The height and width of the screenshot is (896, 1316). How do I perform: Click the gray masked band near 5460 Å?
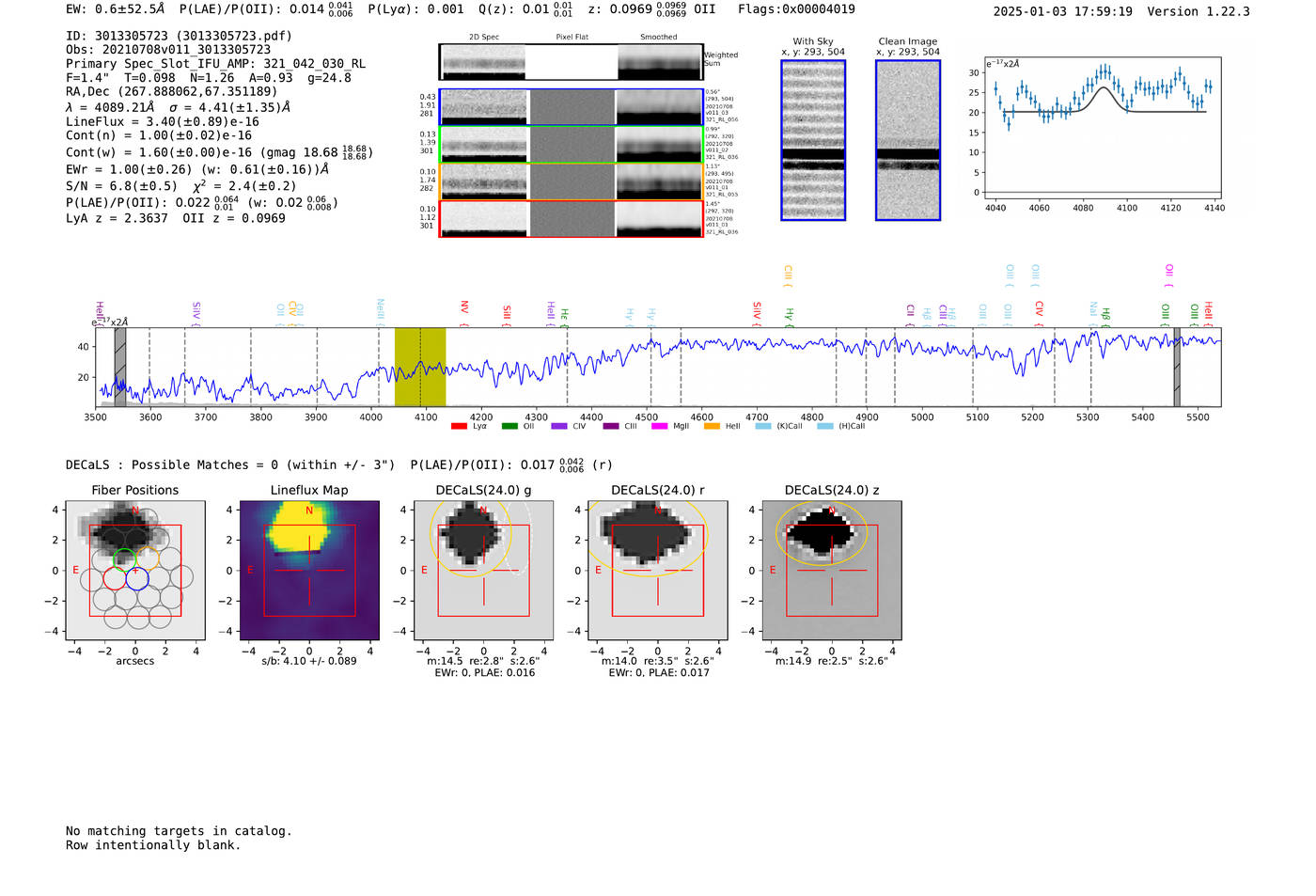coord(1177,368)
